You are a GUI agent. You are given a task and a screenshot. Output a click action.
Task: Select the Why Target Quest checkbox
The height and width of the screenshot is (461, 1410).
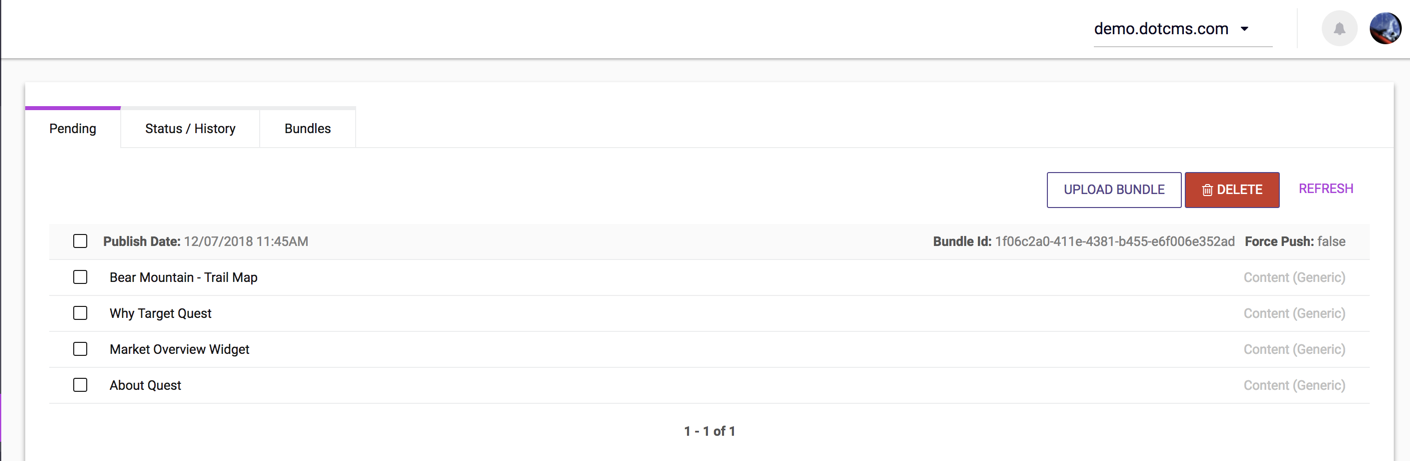pyautogui.click(x=80, y=313)
